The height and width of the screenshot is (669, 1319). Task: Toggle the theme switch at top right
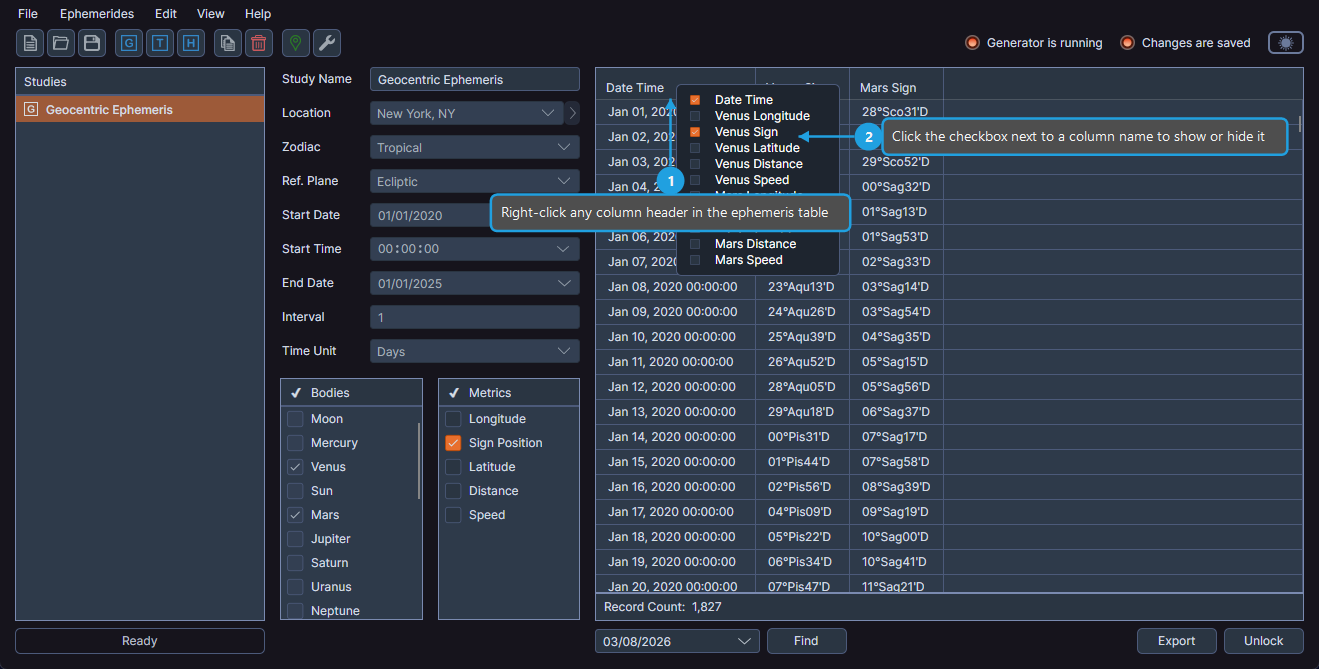click(x=1285, y=43)
